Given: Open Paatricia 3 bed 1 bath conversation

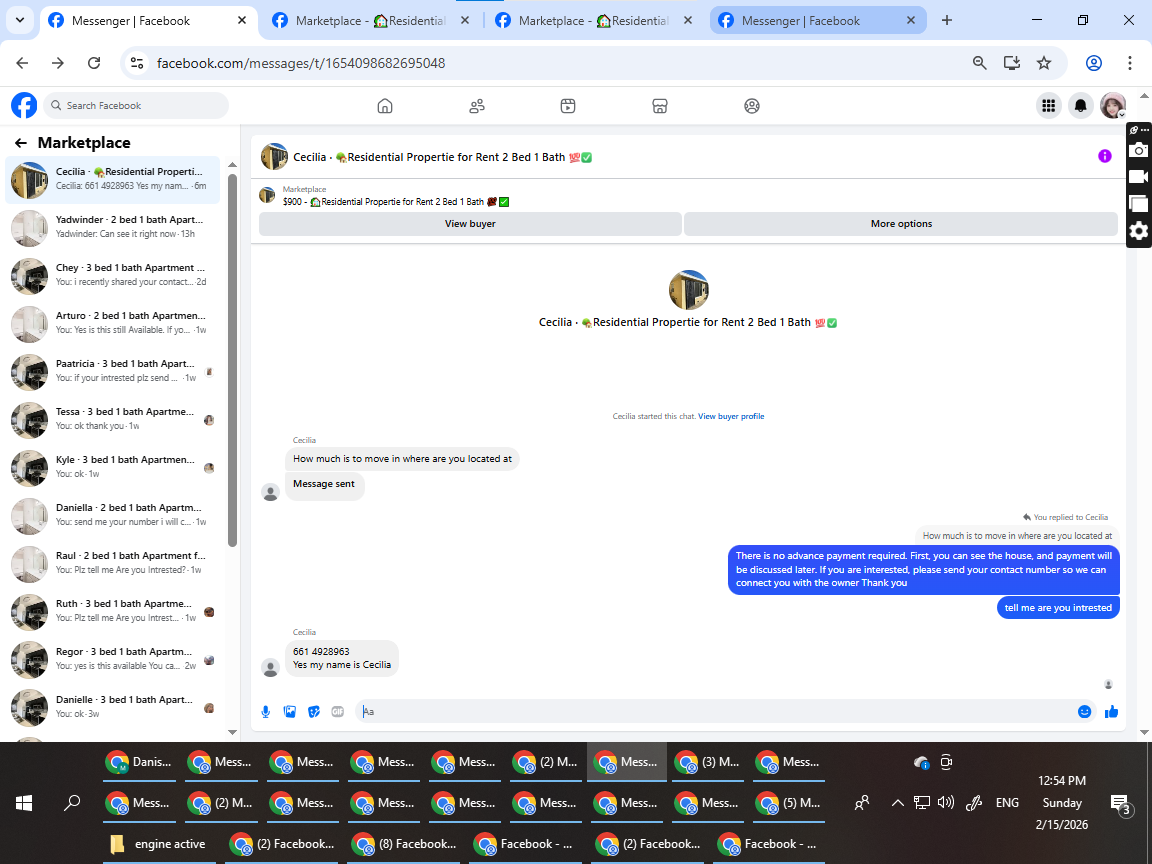Looking at the screenshot, I should tap(112, 372).
